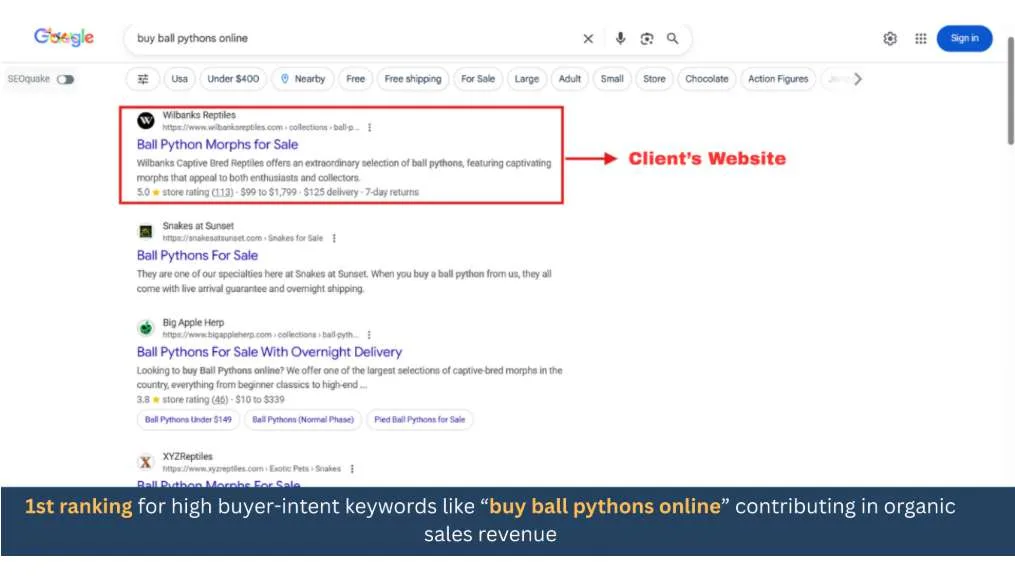1015x581 pixels.
Task: Click Big Apple Herp rating count (46)
Action: pyautogui.click(x=220, y=400)
